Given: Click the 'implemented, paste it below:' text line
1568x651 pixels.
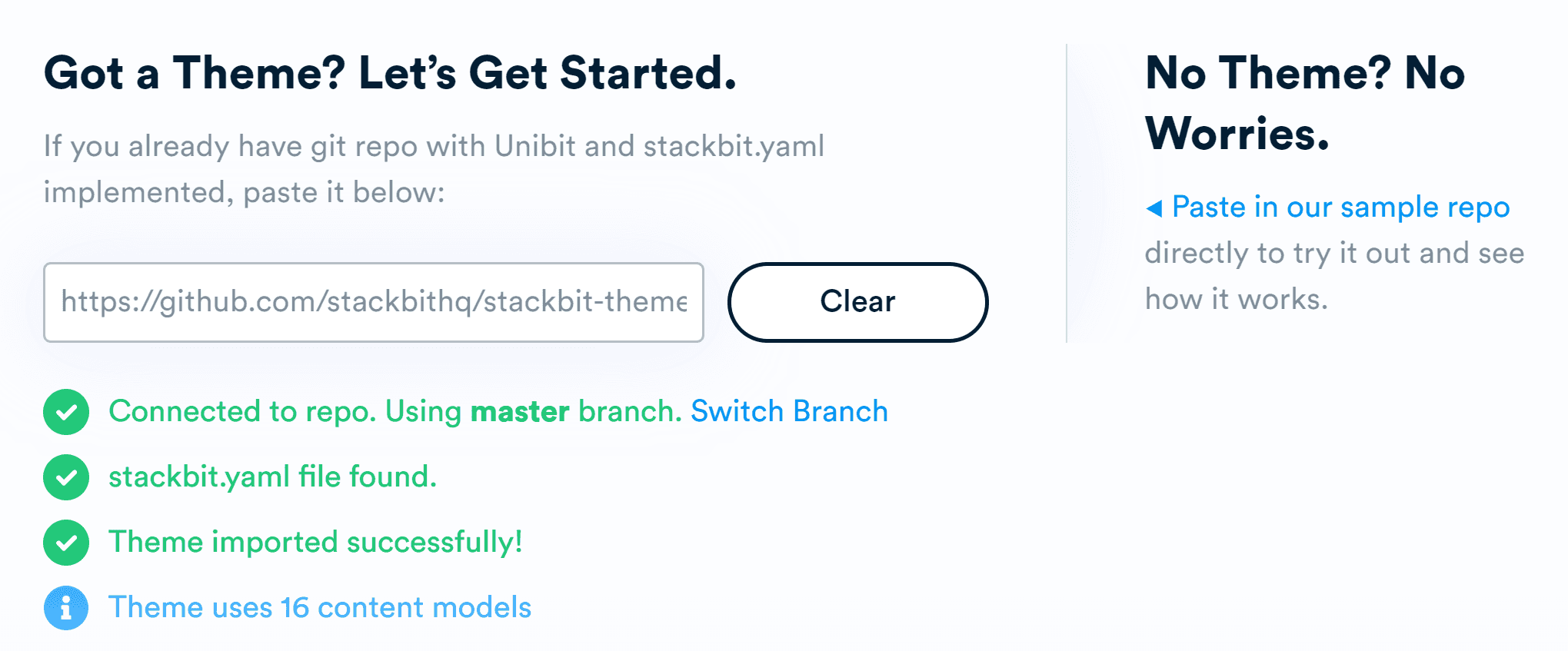Looking at the screenshot, I should point(244,193).
